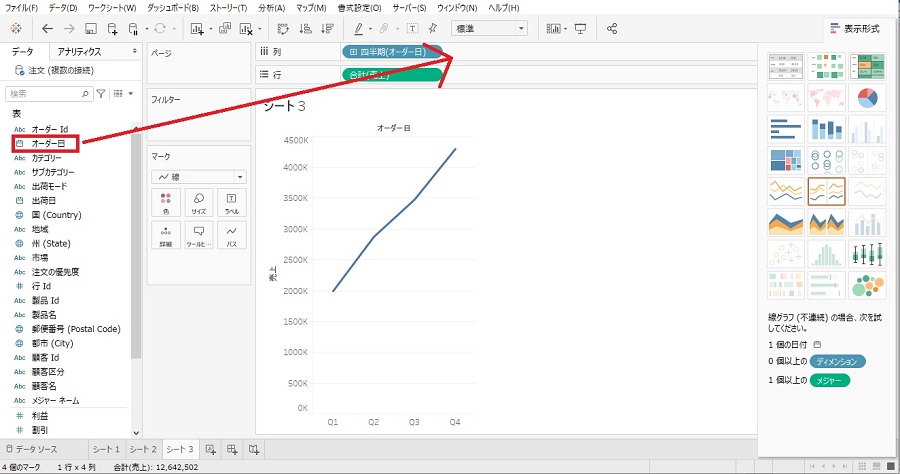The width and height of the screenshot is (900, 474).
Task: Open the ラベル (Label) mark card
Action: 231,203
